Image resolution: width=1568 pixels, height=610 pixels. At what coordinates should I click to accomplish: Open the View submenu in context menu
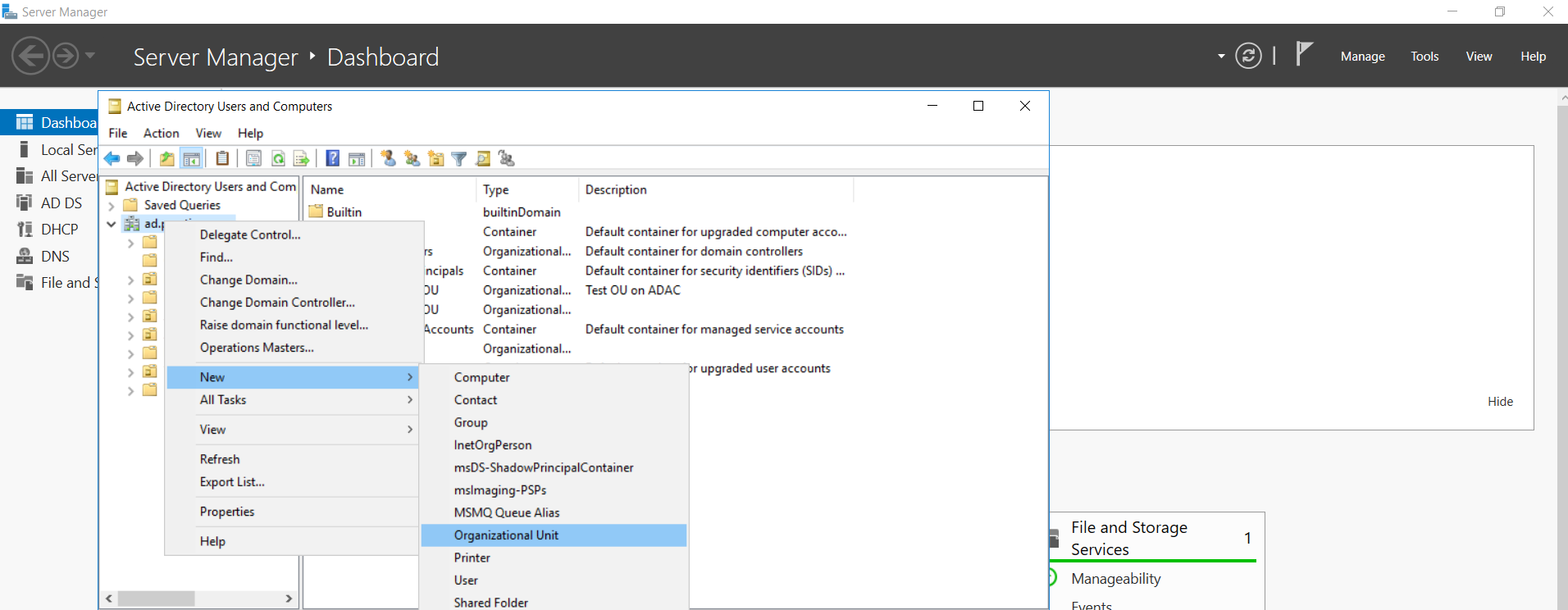pyautogui.click(x=292, y=430)
